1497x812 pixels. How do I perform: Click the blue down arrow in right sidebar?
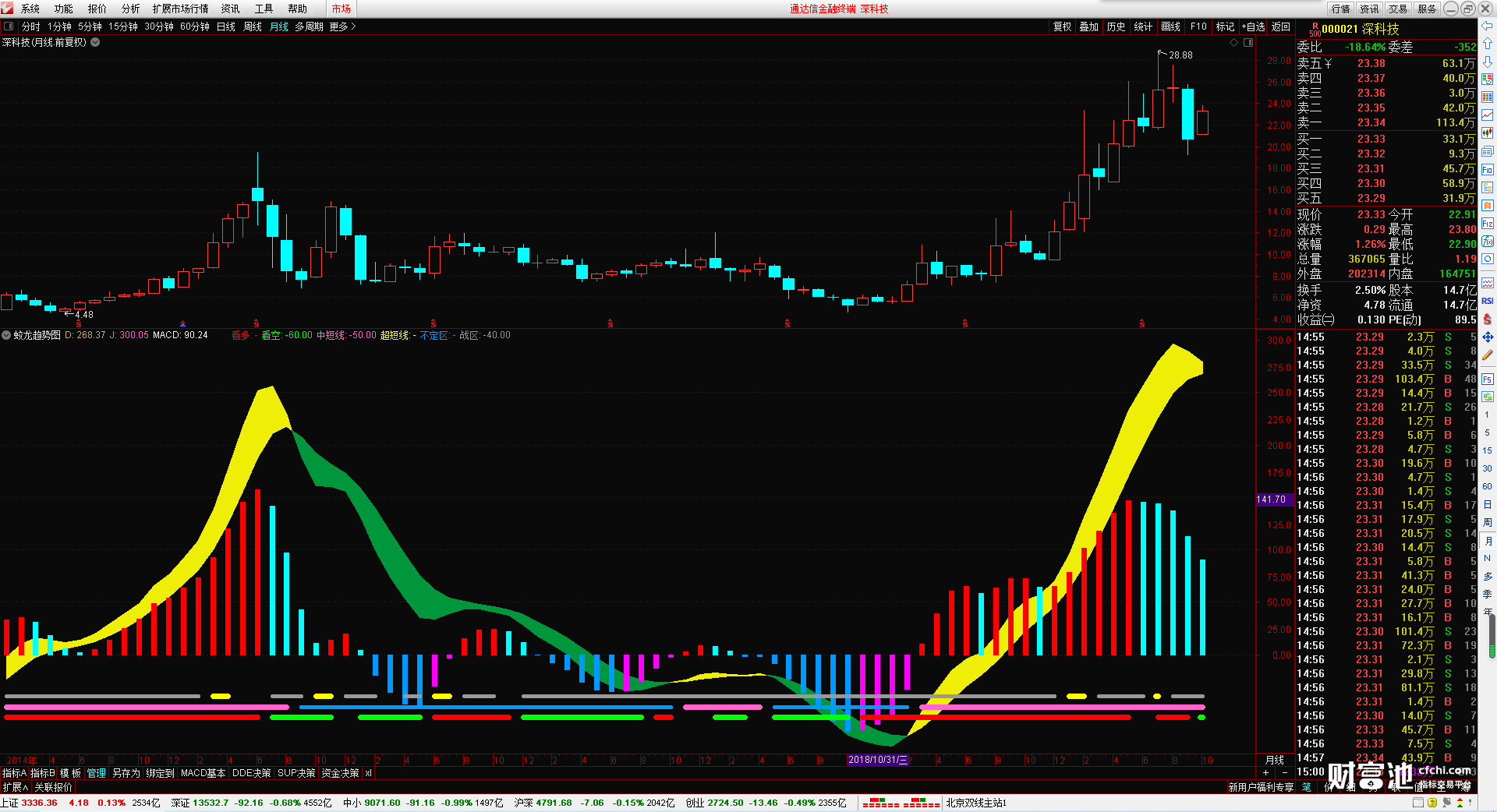(1487, 62)
